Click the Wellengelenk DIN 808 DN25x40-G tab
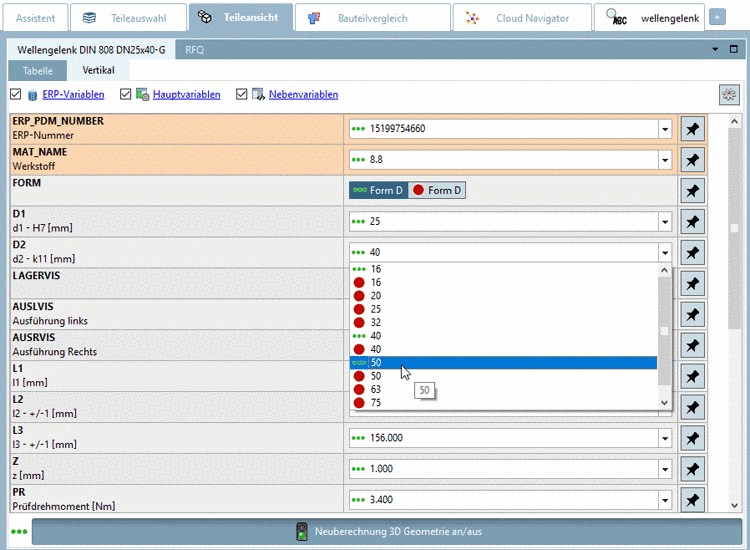Viewport: 750px width, 550px height. (x=91, y=50)
